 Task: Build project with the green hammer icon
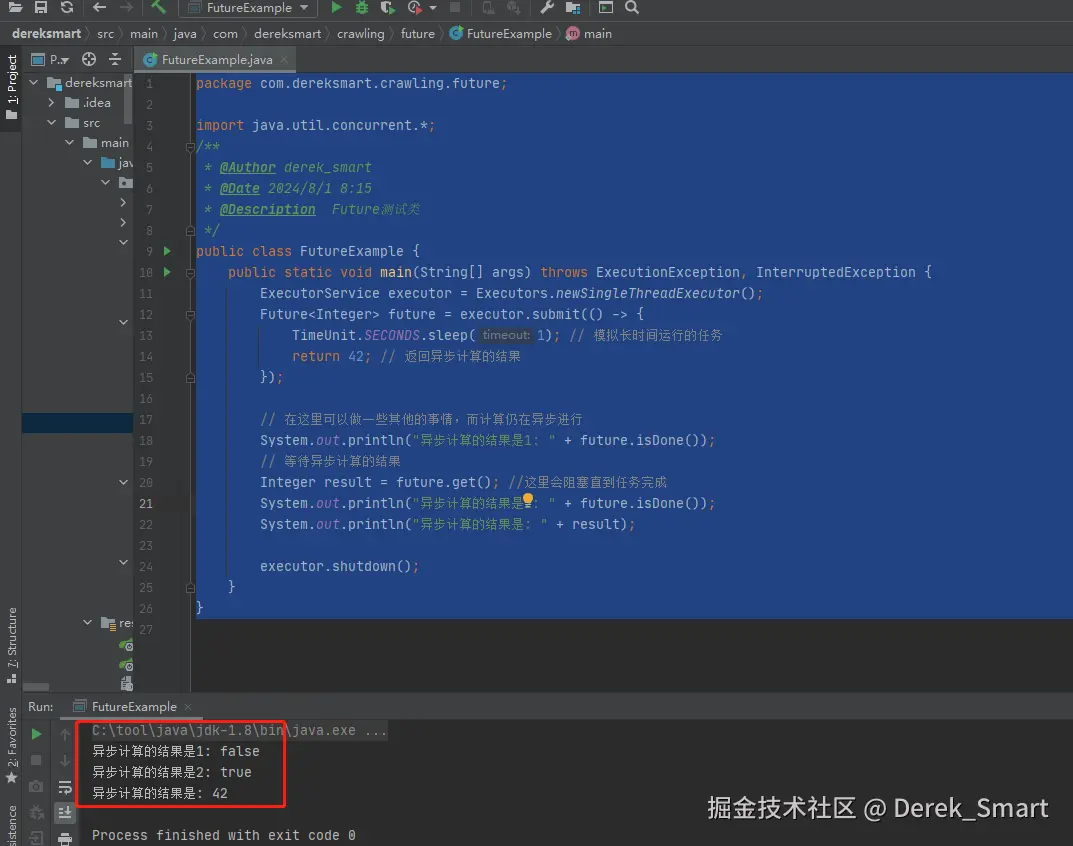159,8
